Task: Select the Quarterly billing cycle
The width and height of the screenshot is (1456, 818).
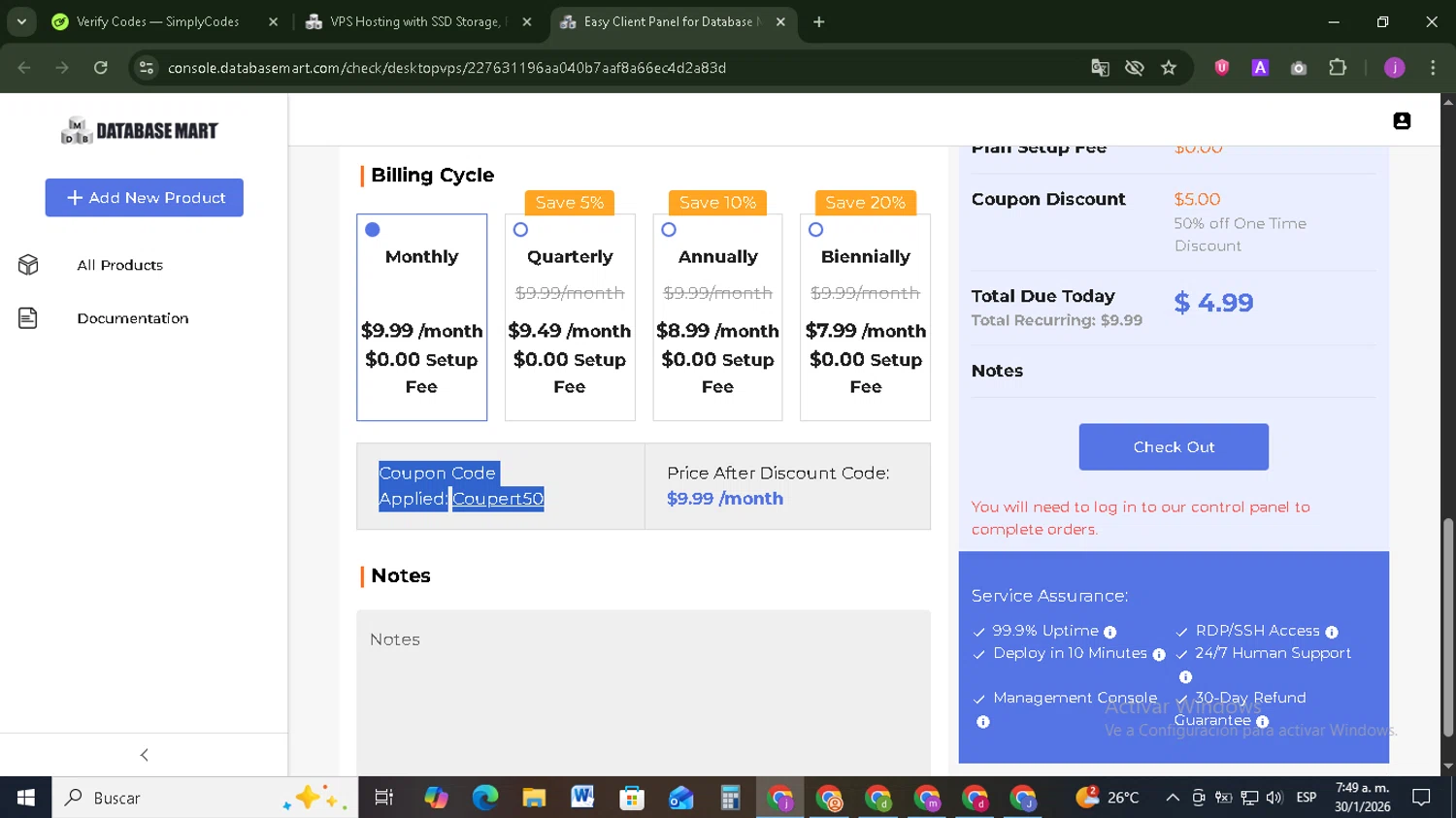Action: [521, 230]
